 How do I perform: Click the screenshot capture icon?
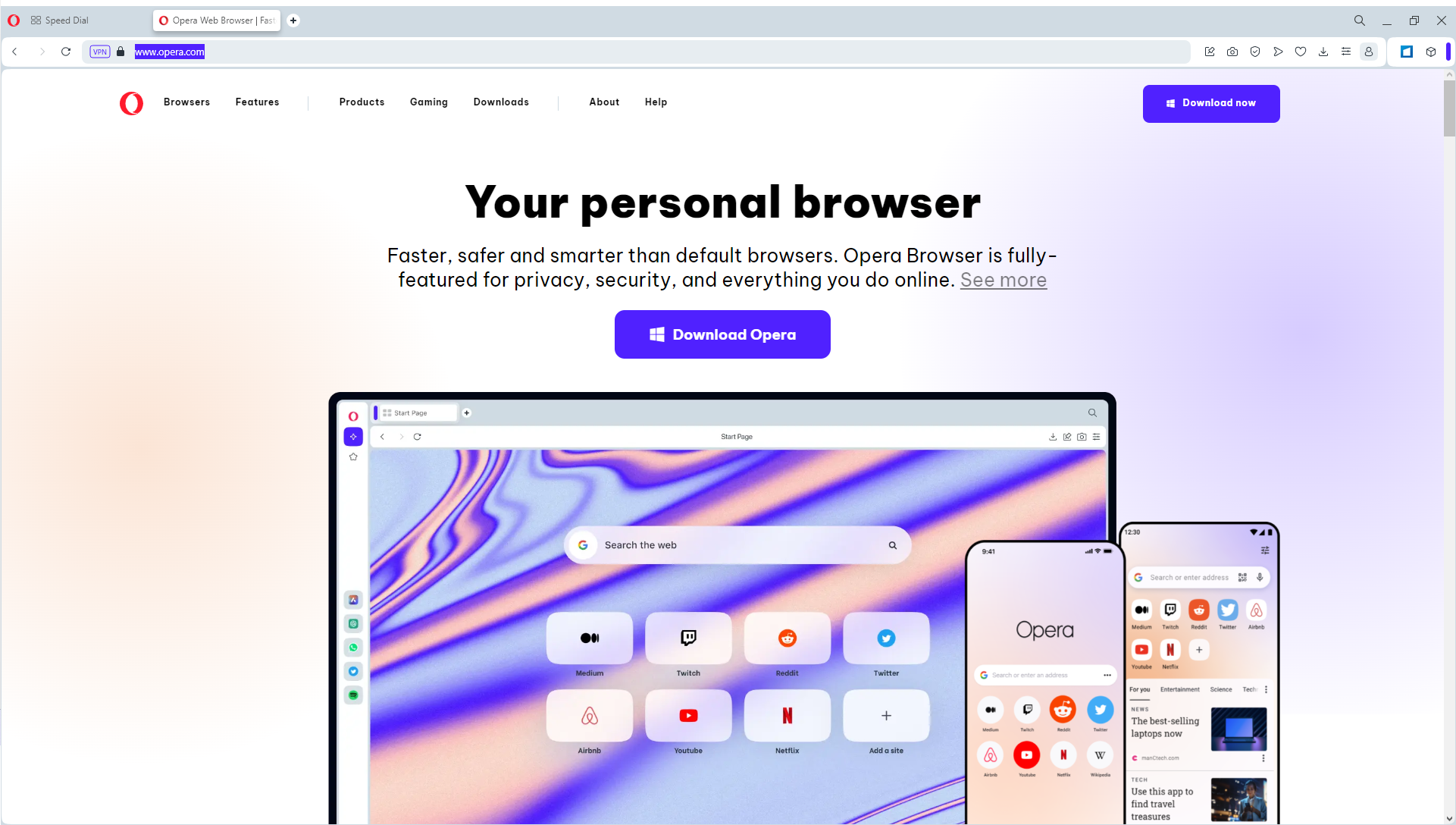click(x=1232, y=52)
